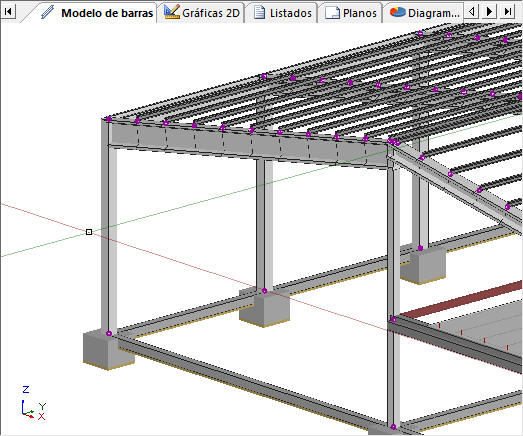523x436 pixels.
Task: Click the XYZ axis orientation gizmo
Action: coord(33,403)
